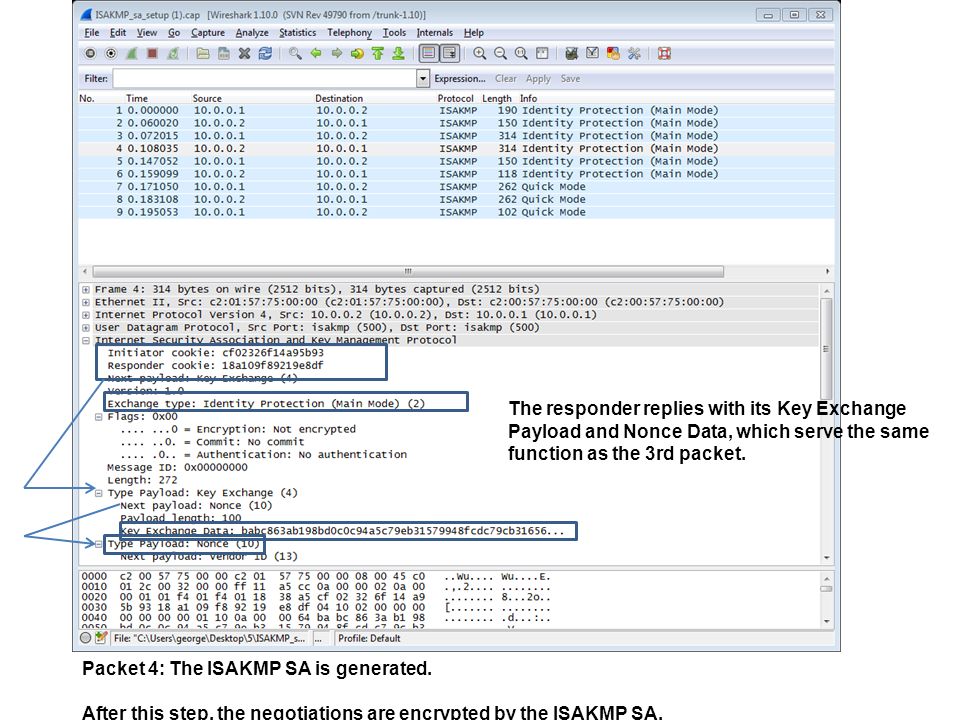Expand the Ethernet II tree node
This screenshot has width=960, height=720.
86,302
